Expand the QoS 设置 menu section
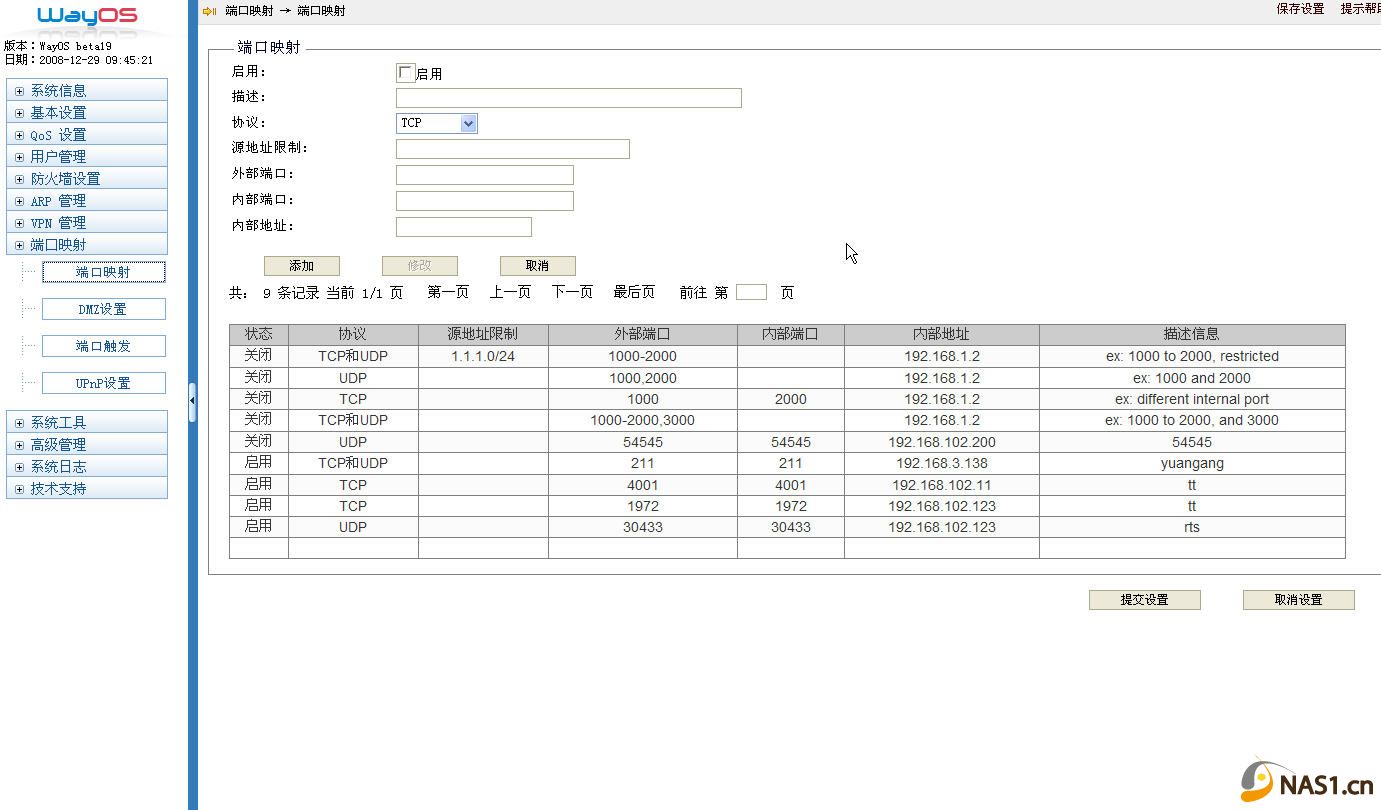The width and height of the screenshot is (1381, 810). 87,134
